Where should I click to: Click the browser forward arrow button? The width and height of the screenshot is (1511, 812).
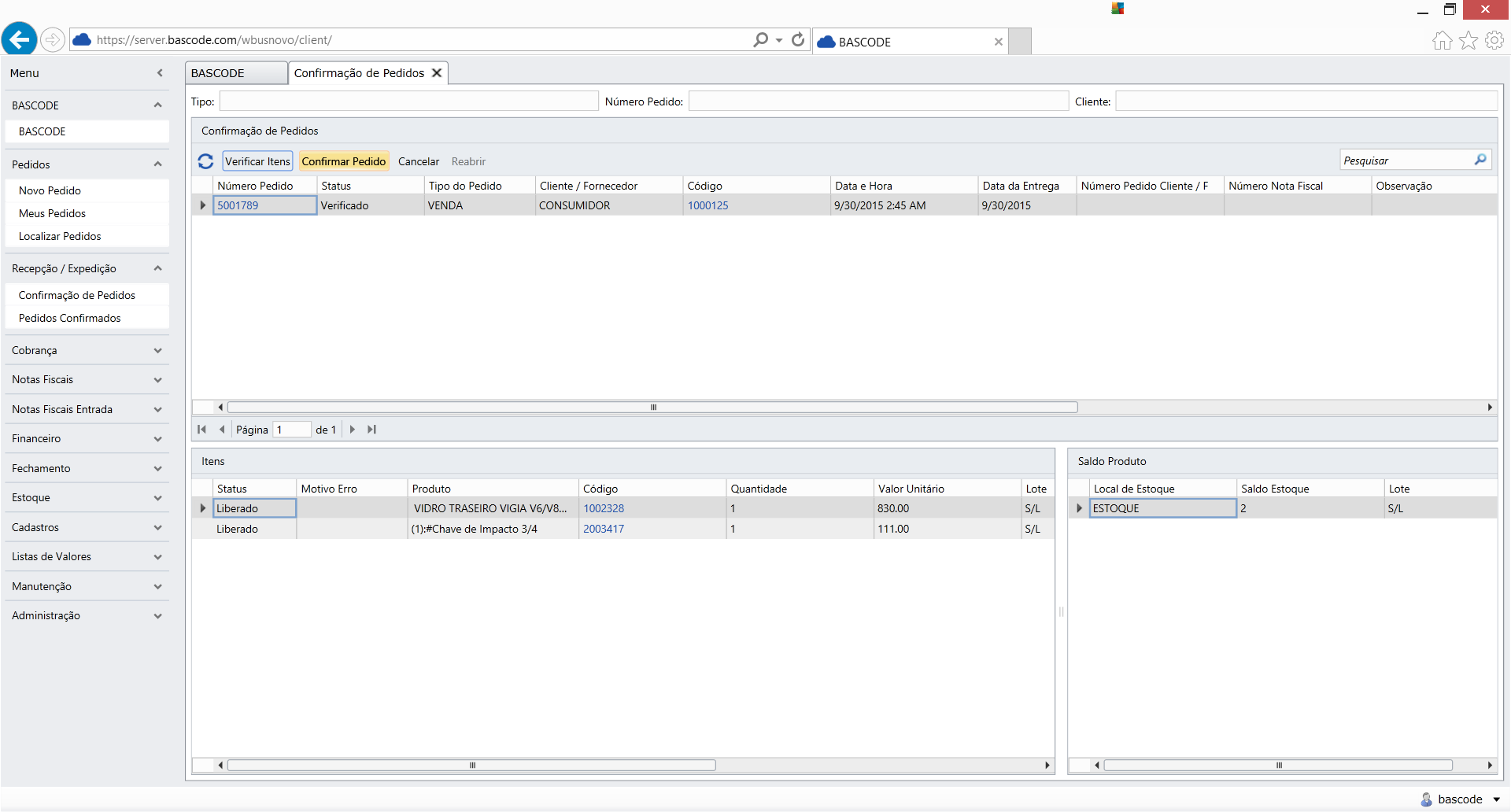coord(52,39)
